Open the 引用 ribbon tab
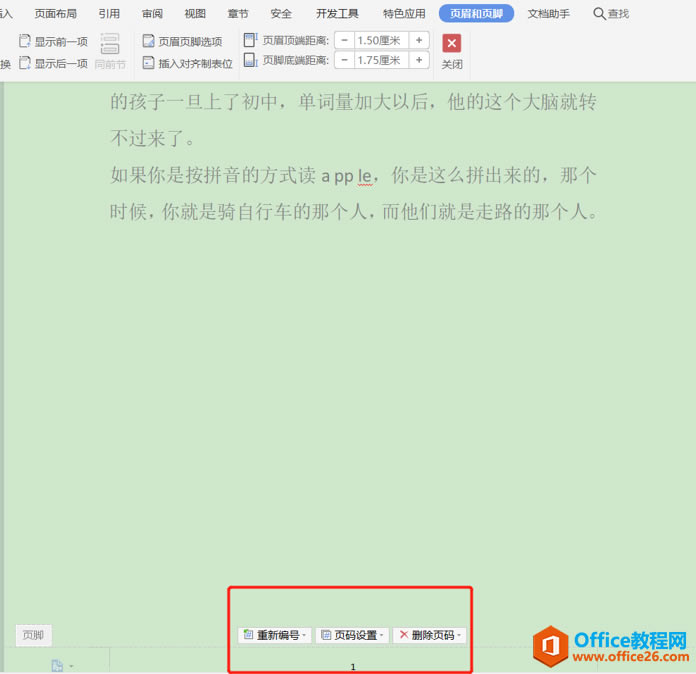 (109, 14)
